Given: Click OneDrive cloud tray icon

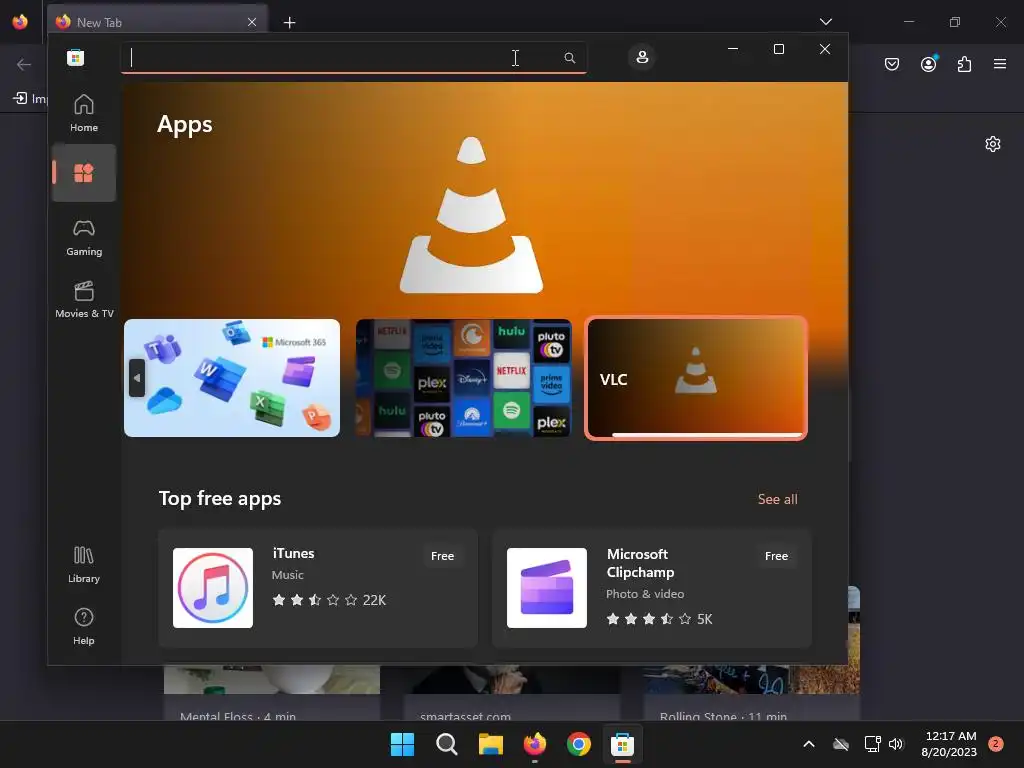Looking at the screenshot, I should [841, 744].
